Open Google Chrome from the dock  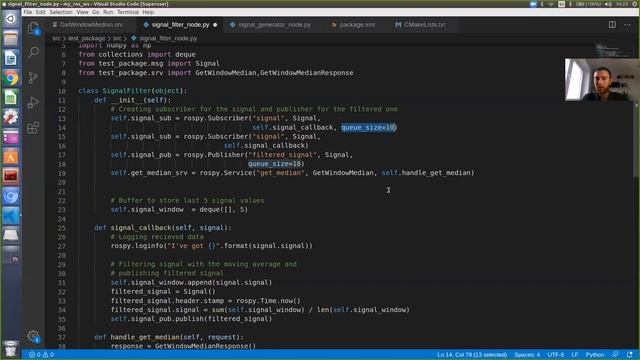pyautogui.click(x=11, y=78)
